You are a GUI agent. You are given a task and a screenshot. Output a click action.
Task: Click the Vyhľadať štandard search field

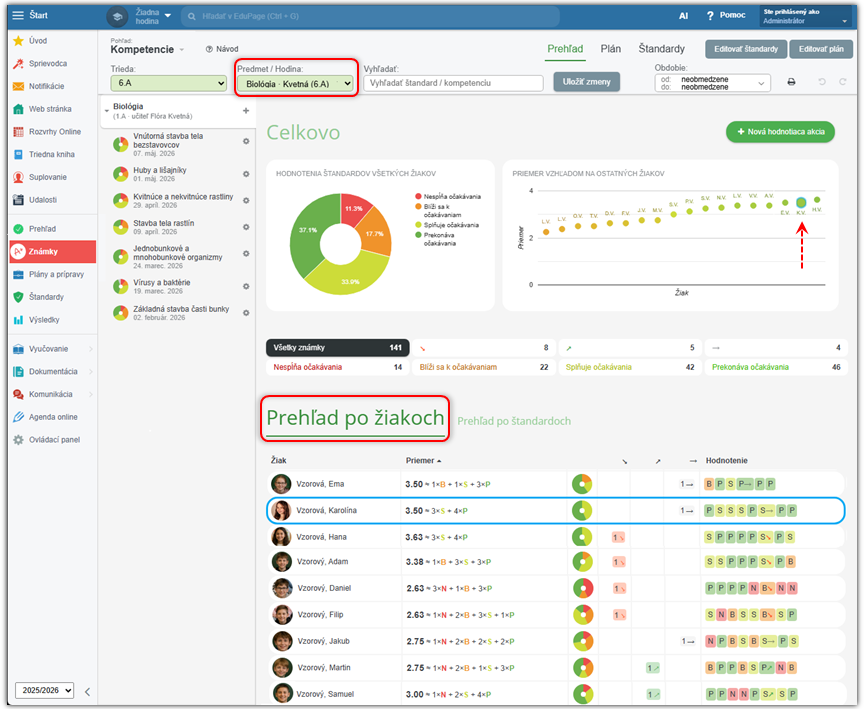453,83
